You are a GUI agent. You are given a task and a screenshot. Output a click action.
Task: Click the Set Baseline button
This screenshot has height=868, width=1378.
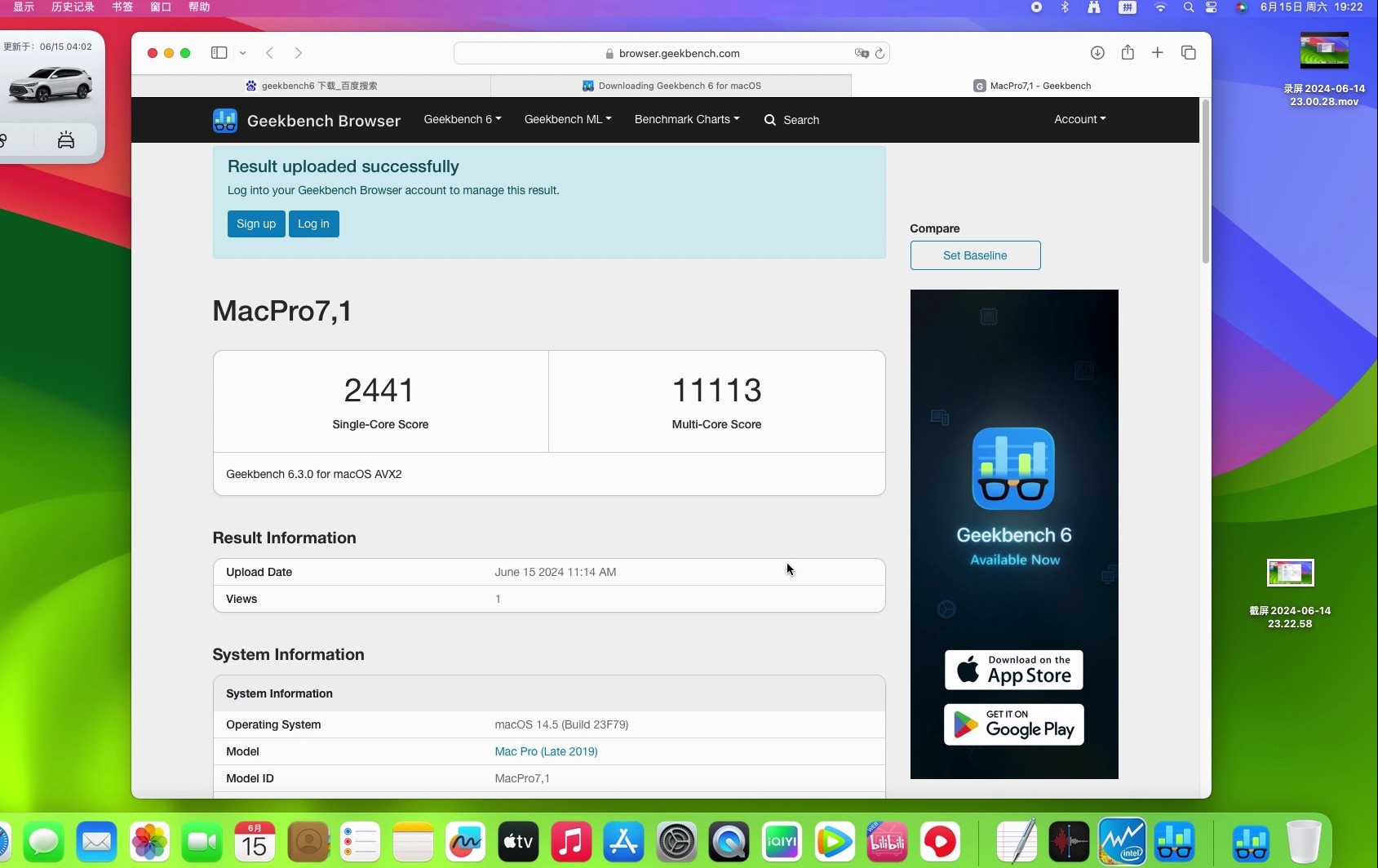975,255
